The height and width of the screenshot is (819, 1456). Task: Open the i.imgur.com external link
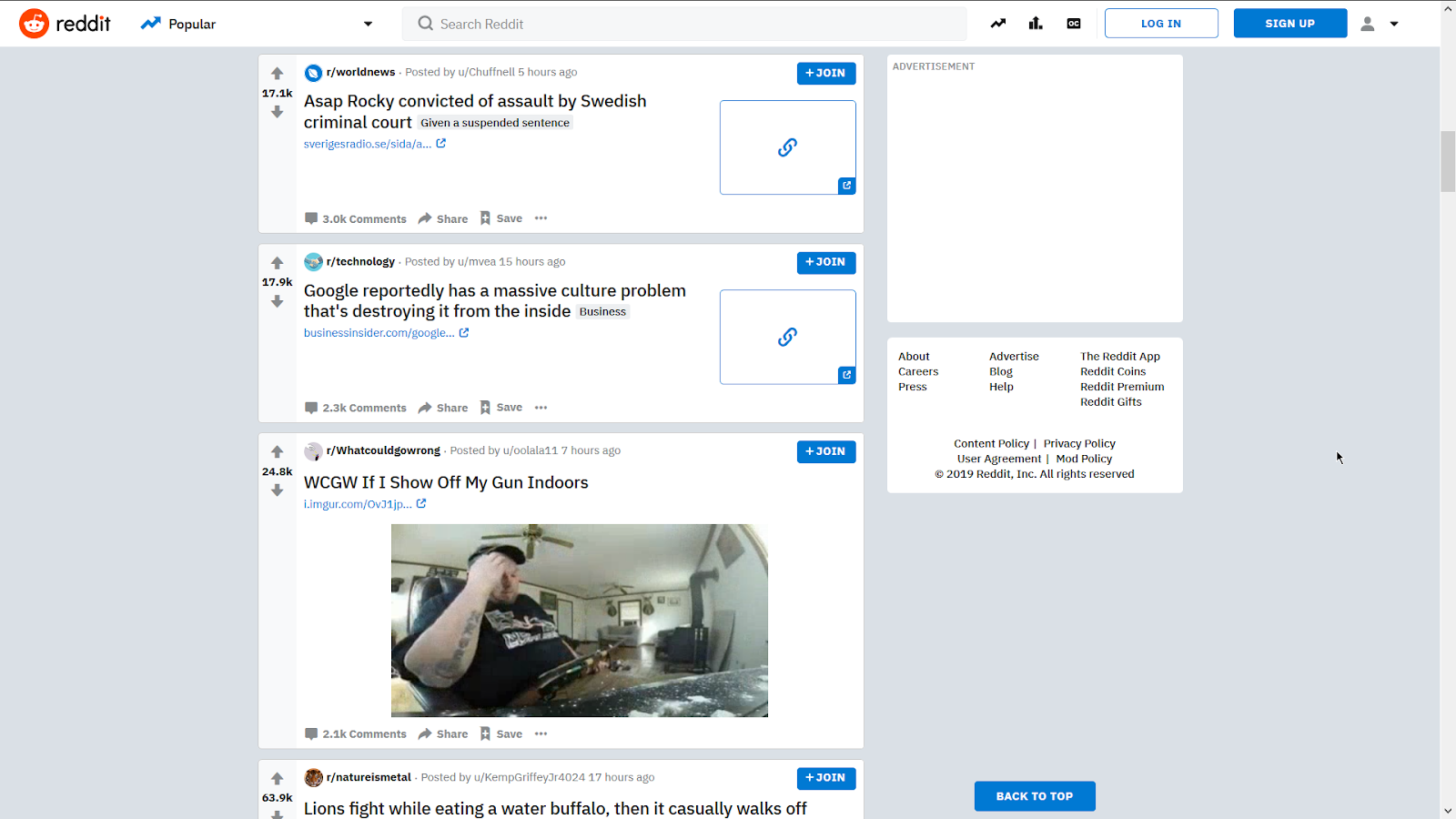[x=365, y=504]
